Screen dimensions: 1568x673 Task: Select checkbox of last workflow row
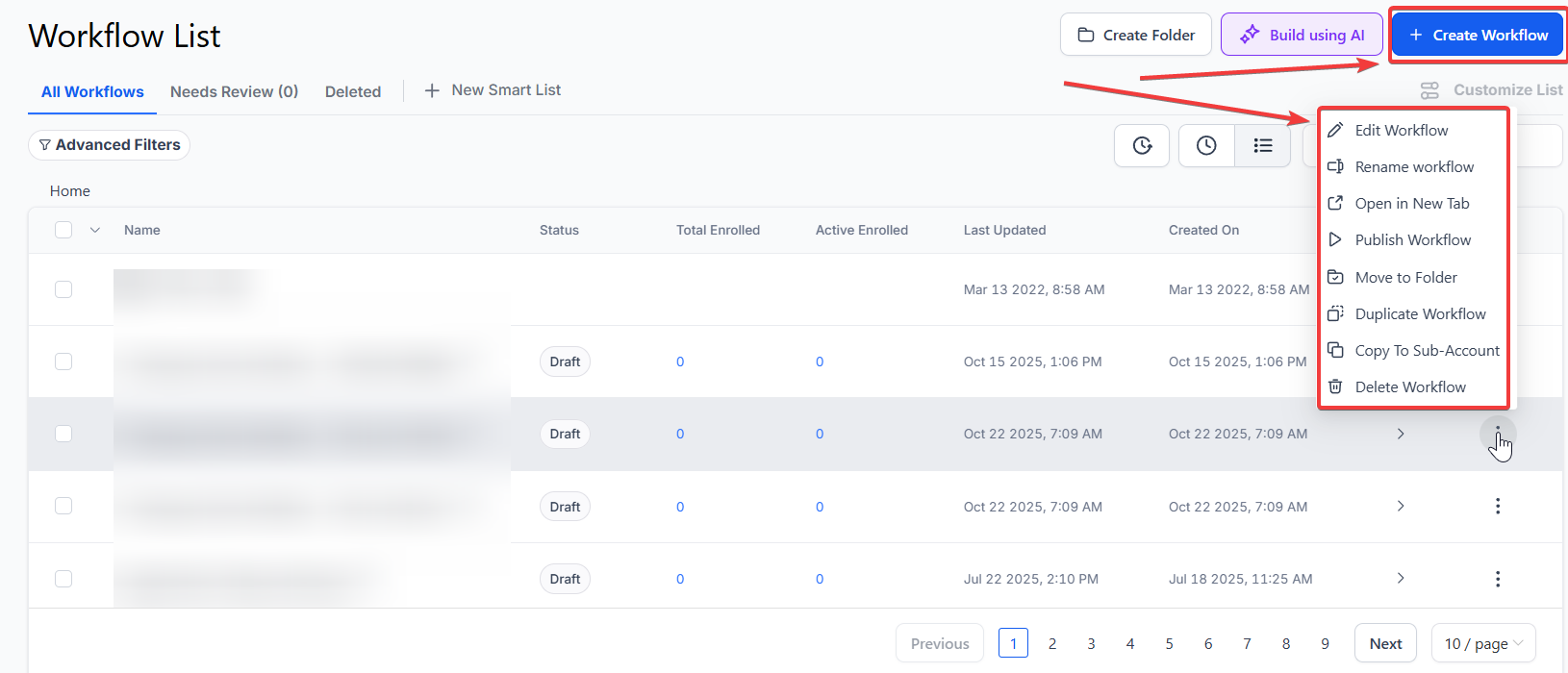tap(63, 579)
